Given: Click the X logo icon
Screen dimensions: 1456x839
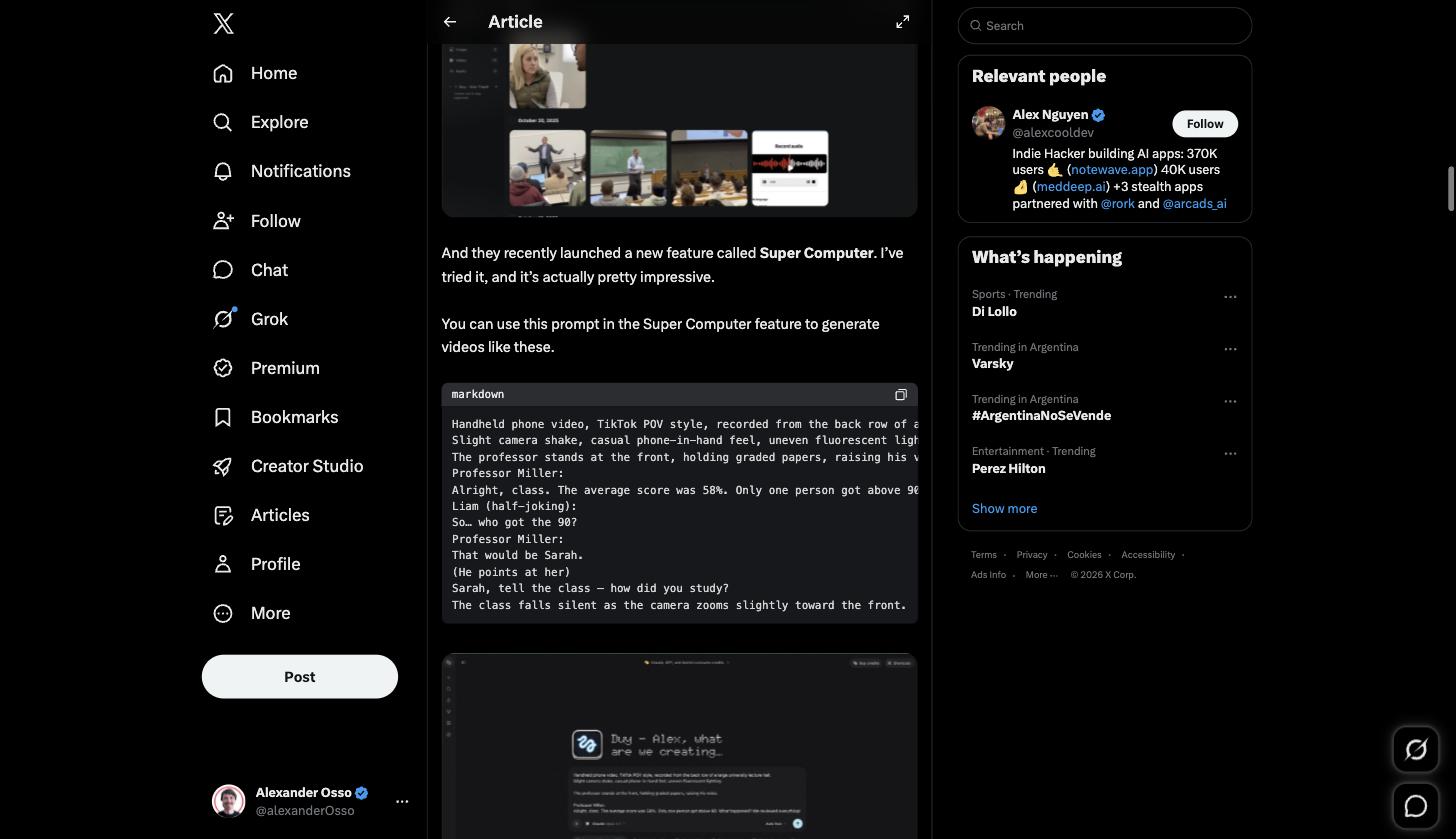Looking at the screenshot, I should coord(224,24).
